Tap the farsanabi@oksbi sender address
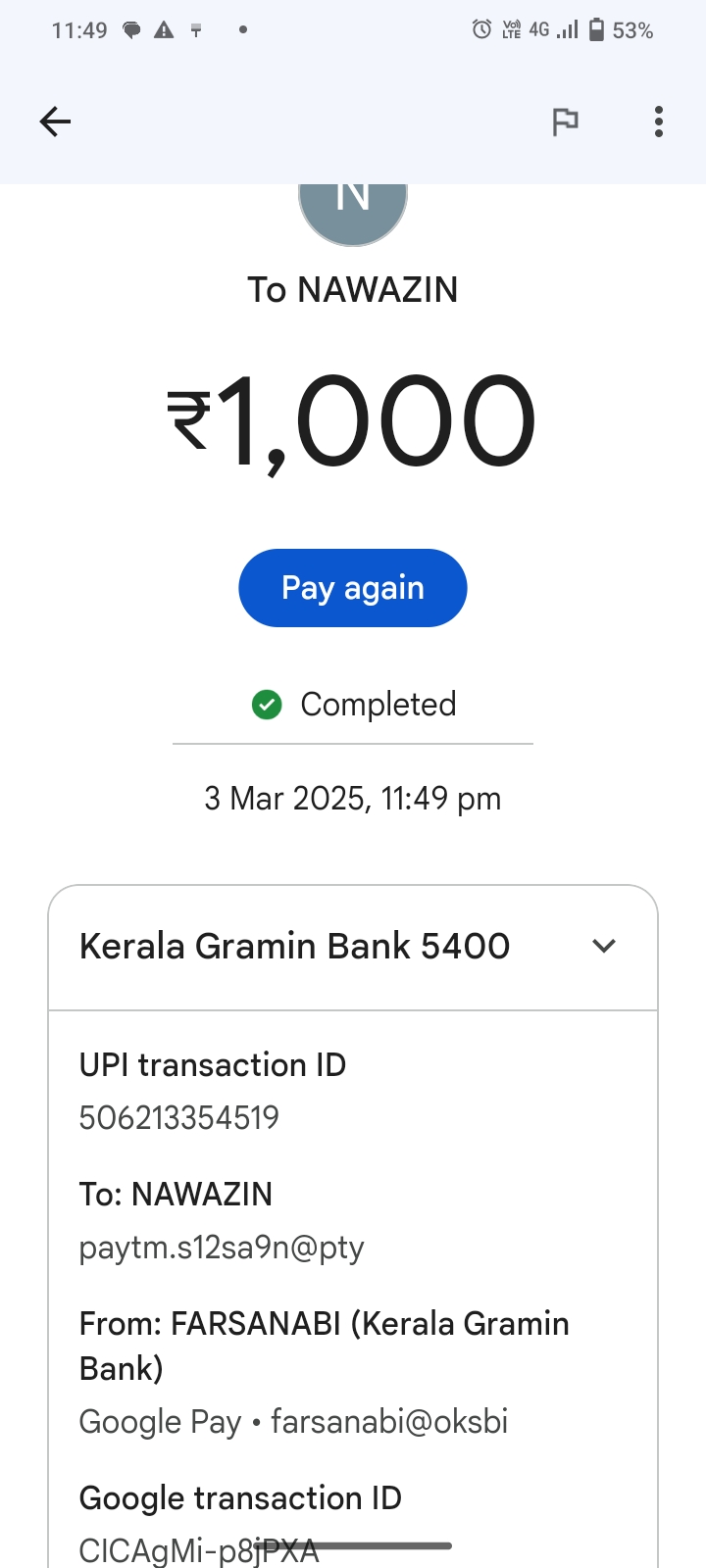 click(389, 1421)
